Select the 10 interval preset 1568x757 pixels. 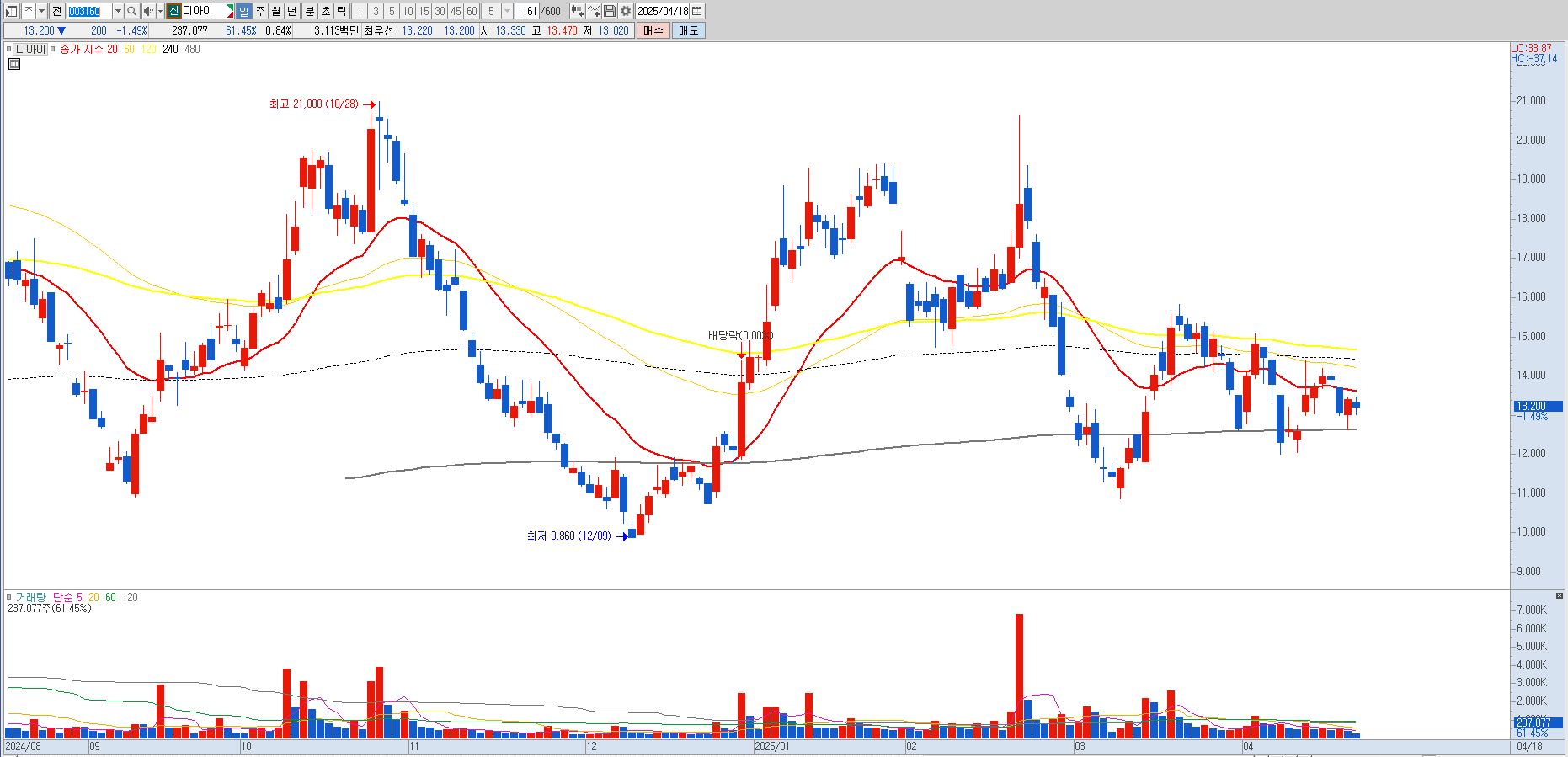click(x=408, y=11)
